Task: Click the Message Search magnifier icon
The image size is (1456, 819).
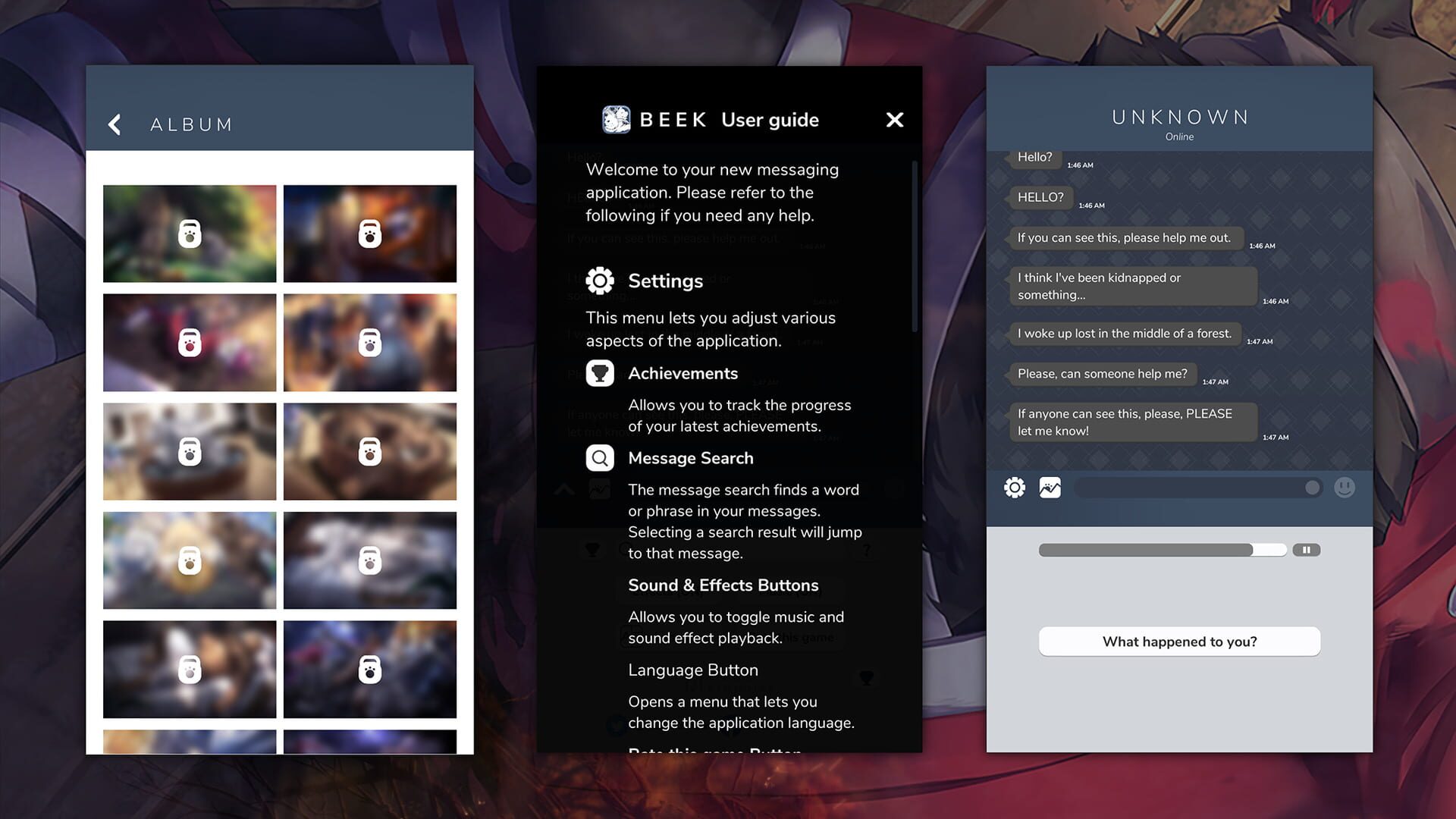Action: (599, 457)
